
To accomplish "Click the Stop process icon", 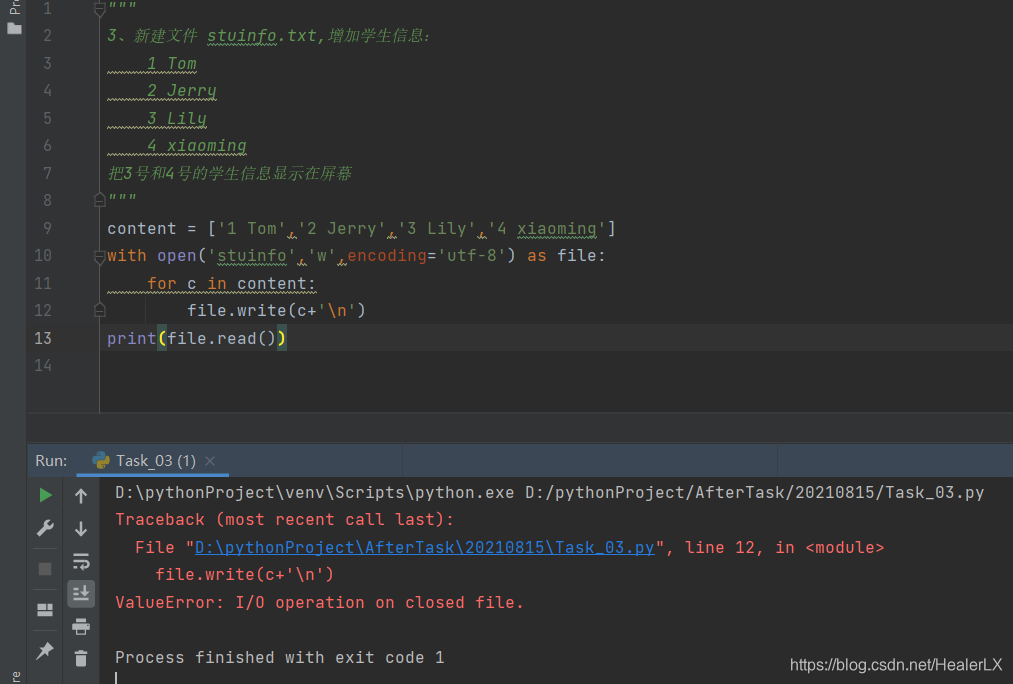I will click(44, 568).
